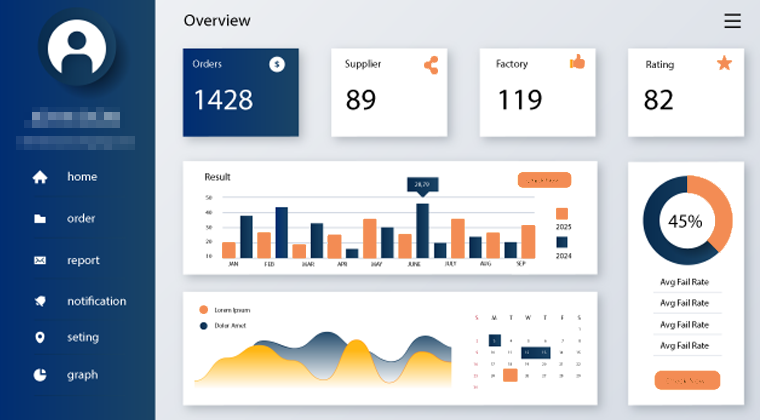Click the first Avg Fail Rate entry
Viewport: 760px width, 420px height.
(684, 282)
